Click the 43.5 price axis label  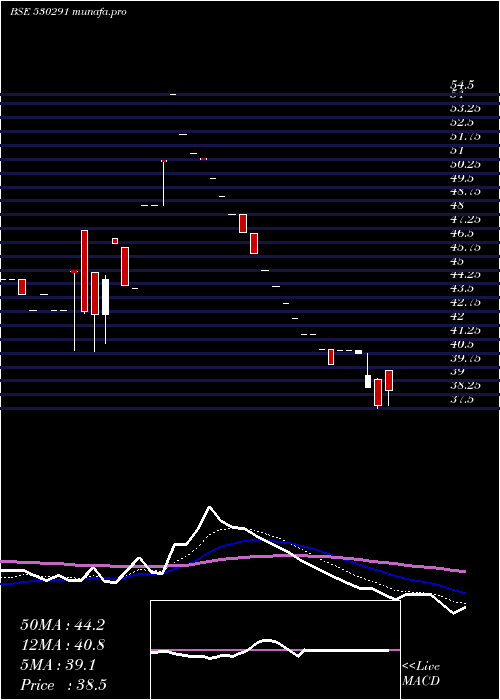click(462, 288)
